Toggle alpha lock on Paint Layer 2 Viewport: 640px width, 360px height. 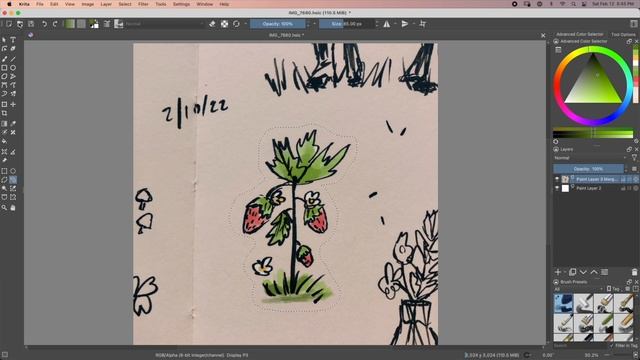click(x=636, y=188)
